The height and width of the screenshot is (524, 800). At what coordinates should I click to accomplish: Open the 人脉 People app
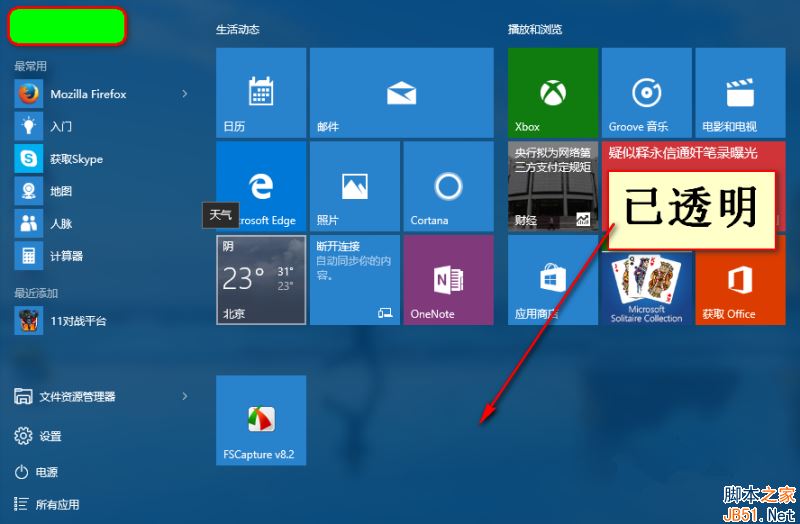point(61,223)
